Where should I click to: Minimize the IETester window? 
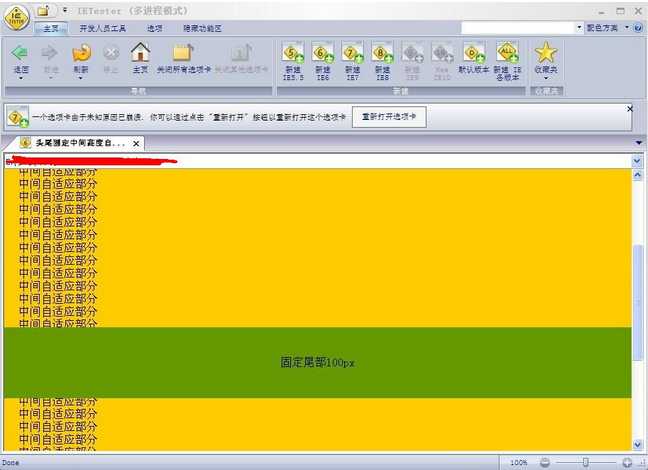point(601,12)
